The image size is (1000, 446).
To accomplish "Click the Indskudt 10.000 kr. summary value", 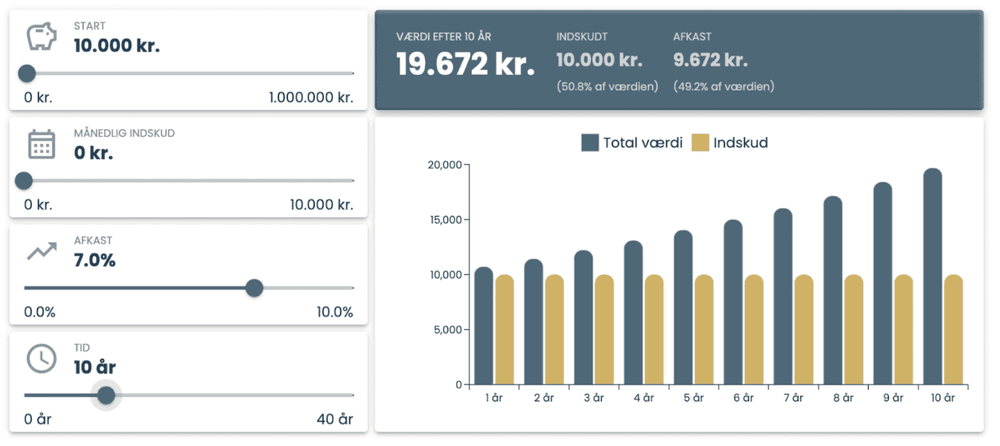I will point(600,60).
